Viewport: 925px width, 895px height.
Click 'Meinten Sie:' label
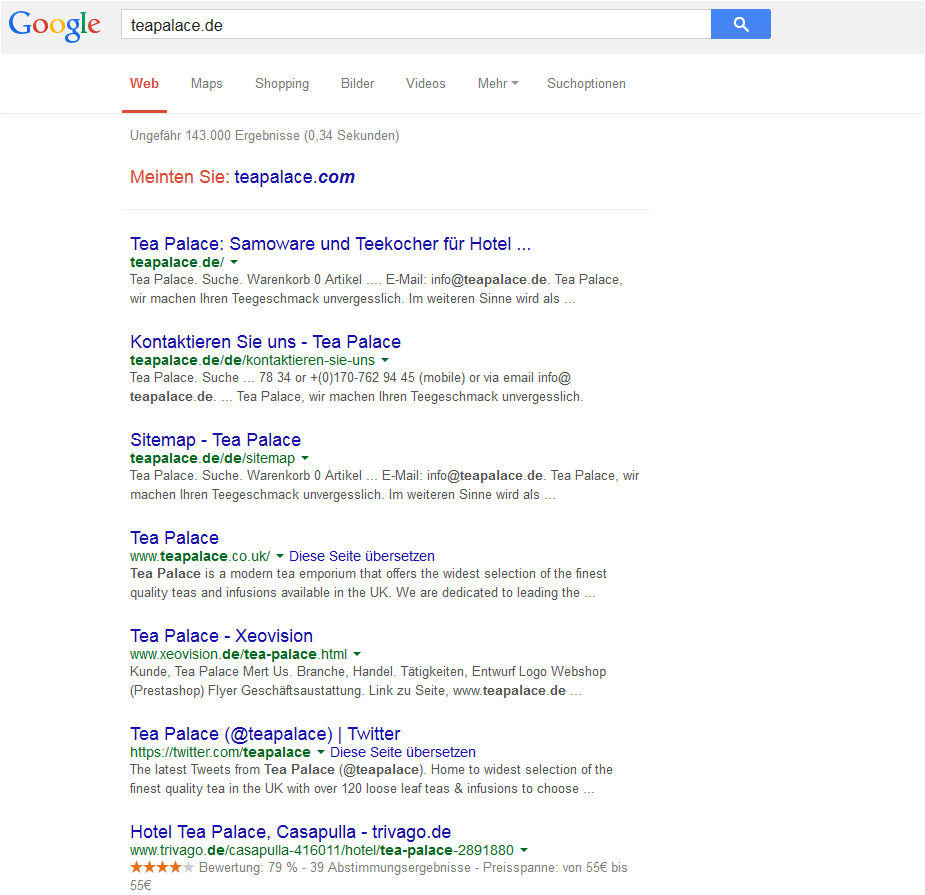click(180, 177)
